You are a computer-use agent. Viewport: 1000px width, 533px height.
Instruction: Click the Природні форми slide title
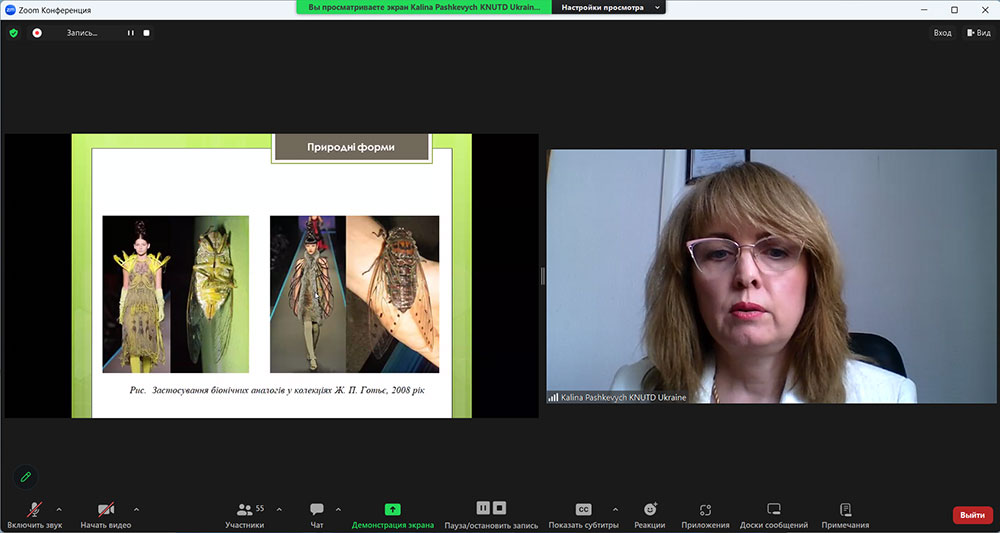(351, 147)
